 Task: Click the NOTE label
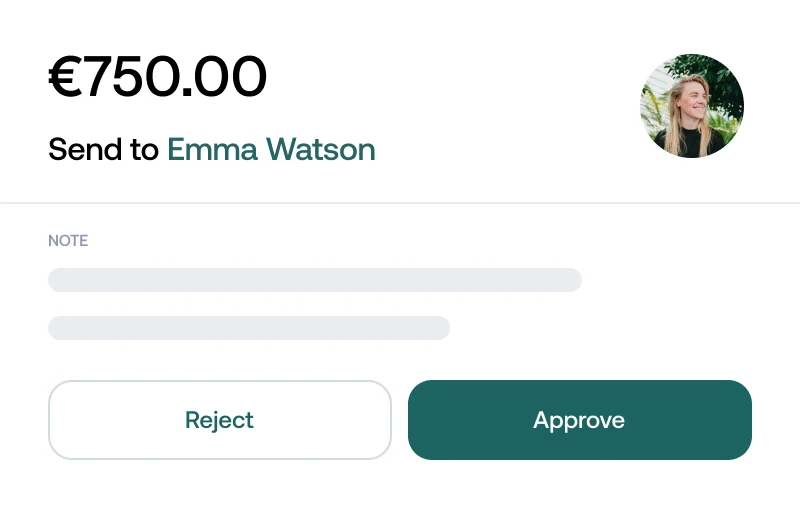(68, 241)
